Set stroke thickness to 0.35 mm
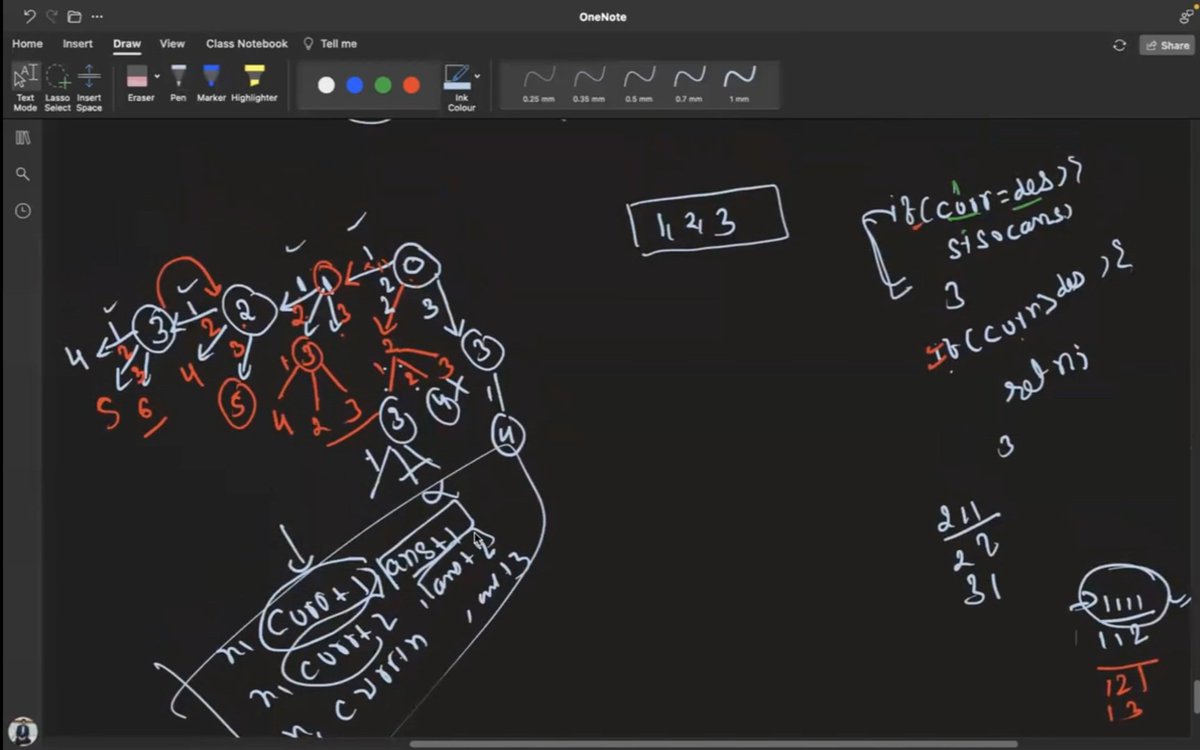Screen dimensions: 1200x750 [589, 84]
